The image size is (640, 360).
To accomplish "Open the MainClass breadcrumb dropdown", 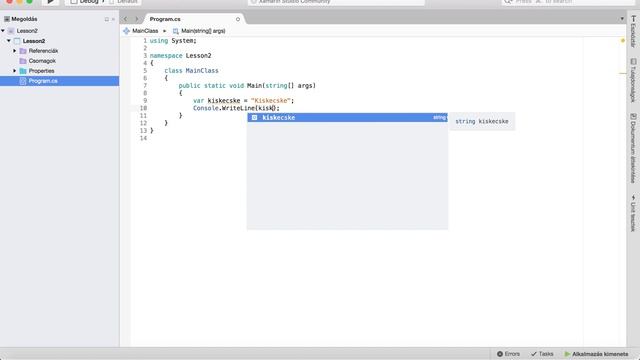I will tap(145, 31).
